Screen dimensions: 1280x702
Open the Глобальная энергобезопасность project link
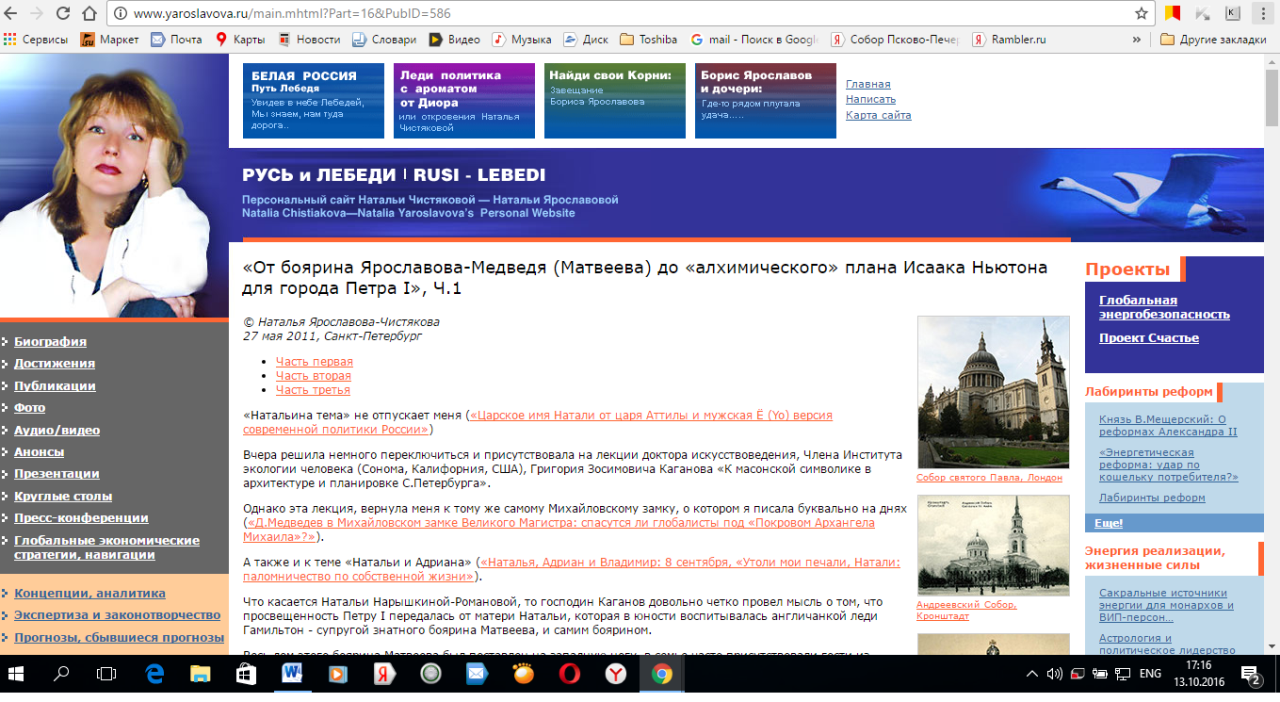1164,307
